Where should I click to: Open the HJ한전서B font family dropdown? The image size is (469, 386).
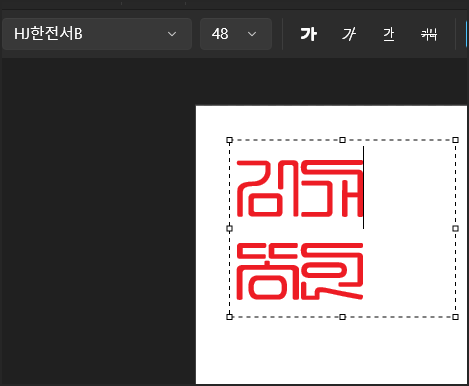pyautogui.click(x=97, y=34)
